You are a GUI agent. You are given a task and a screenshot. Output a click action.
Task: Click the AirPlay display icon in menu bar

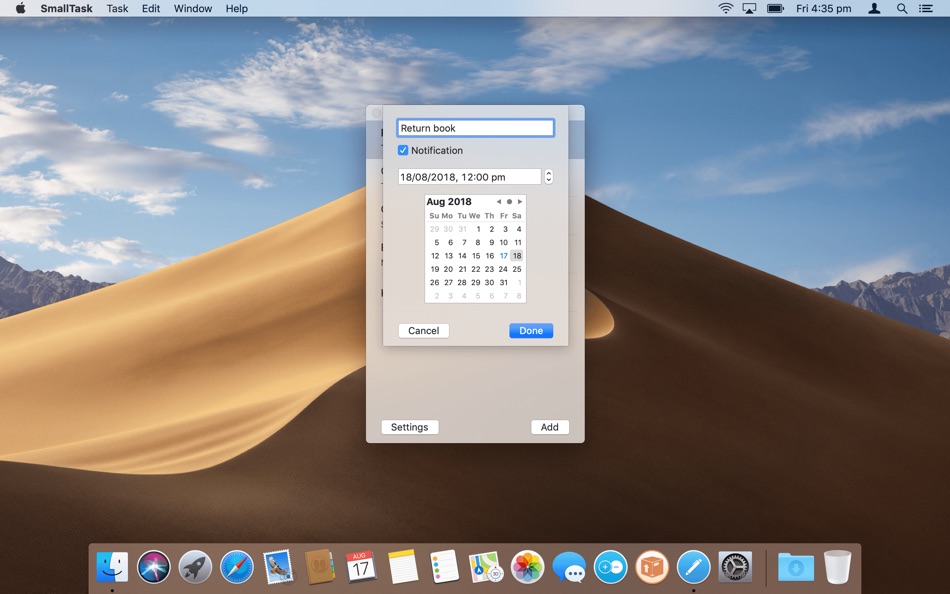[749, 8]
